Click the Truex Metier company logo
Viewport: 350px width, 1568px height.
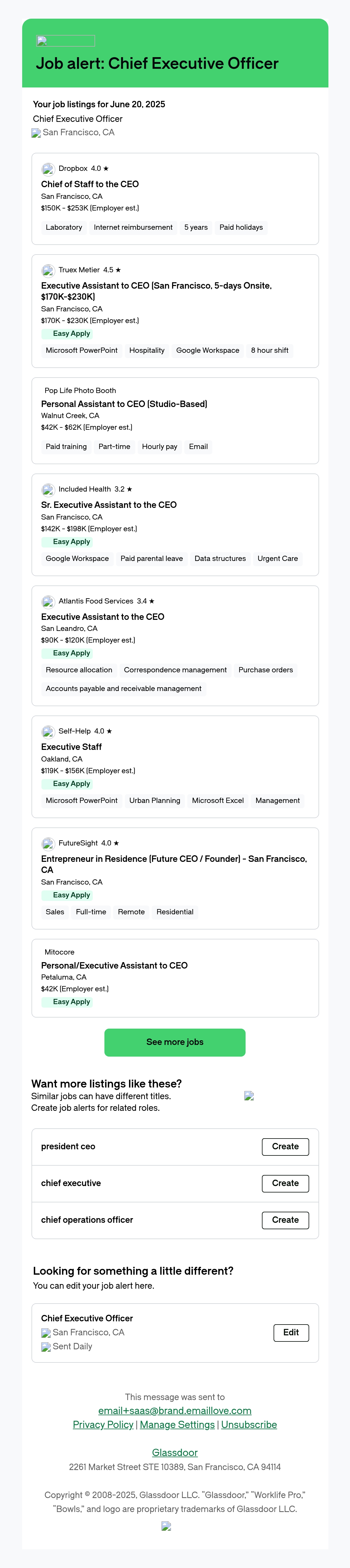(48, 270)
